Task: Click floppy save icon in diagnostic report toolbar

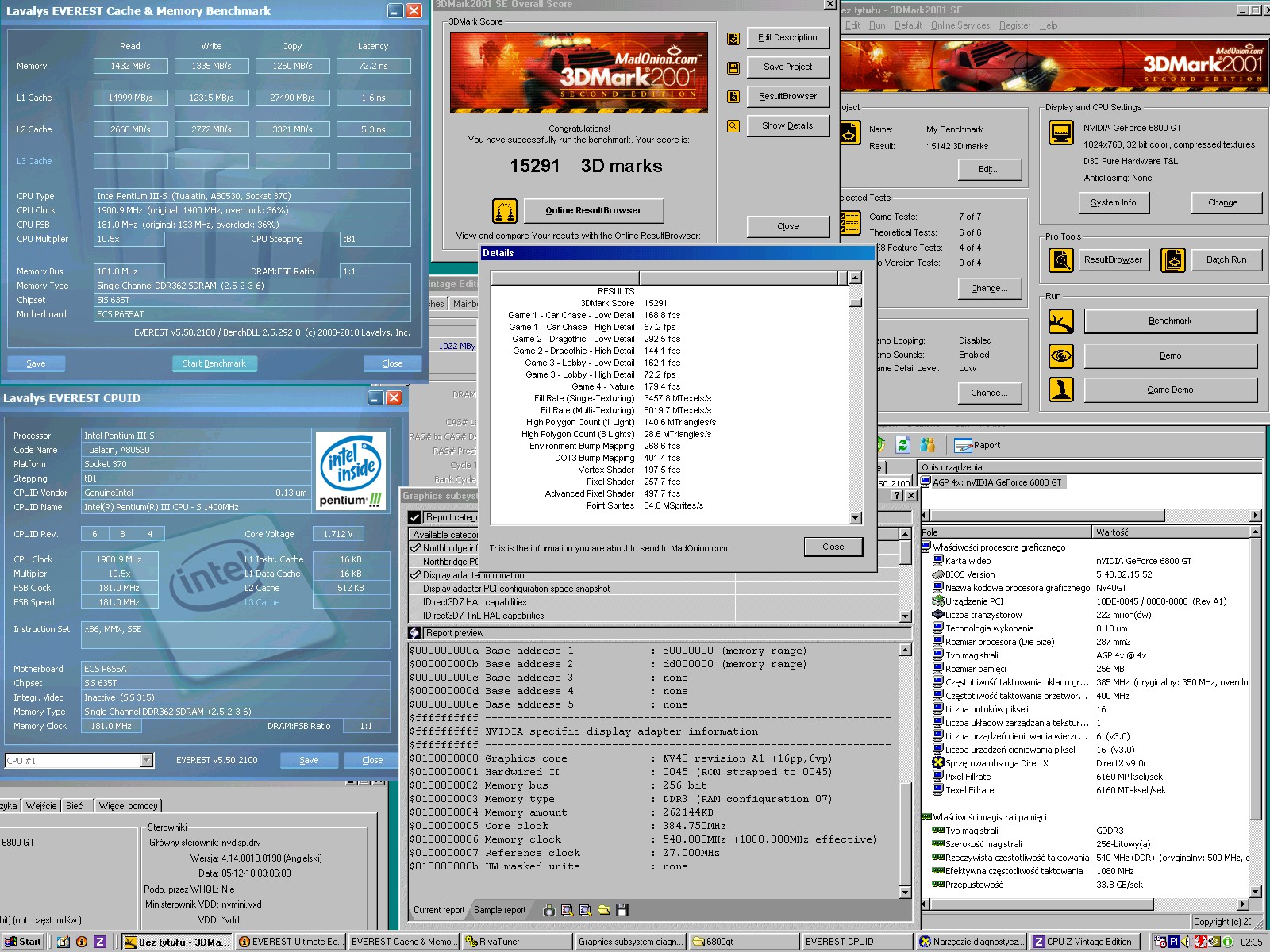Action: [622, 910]
